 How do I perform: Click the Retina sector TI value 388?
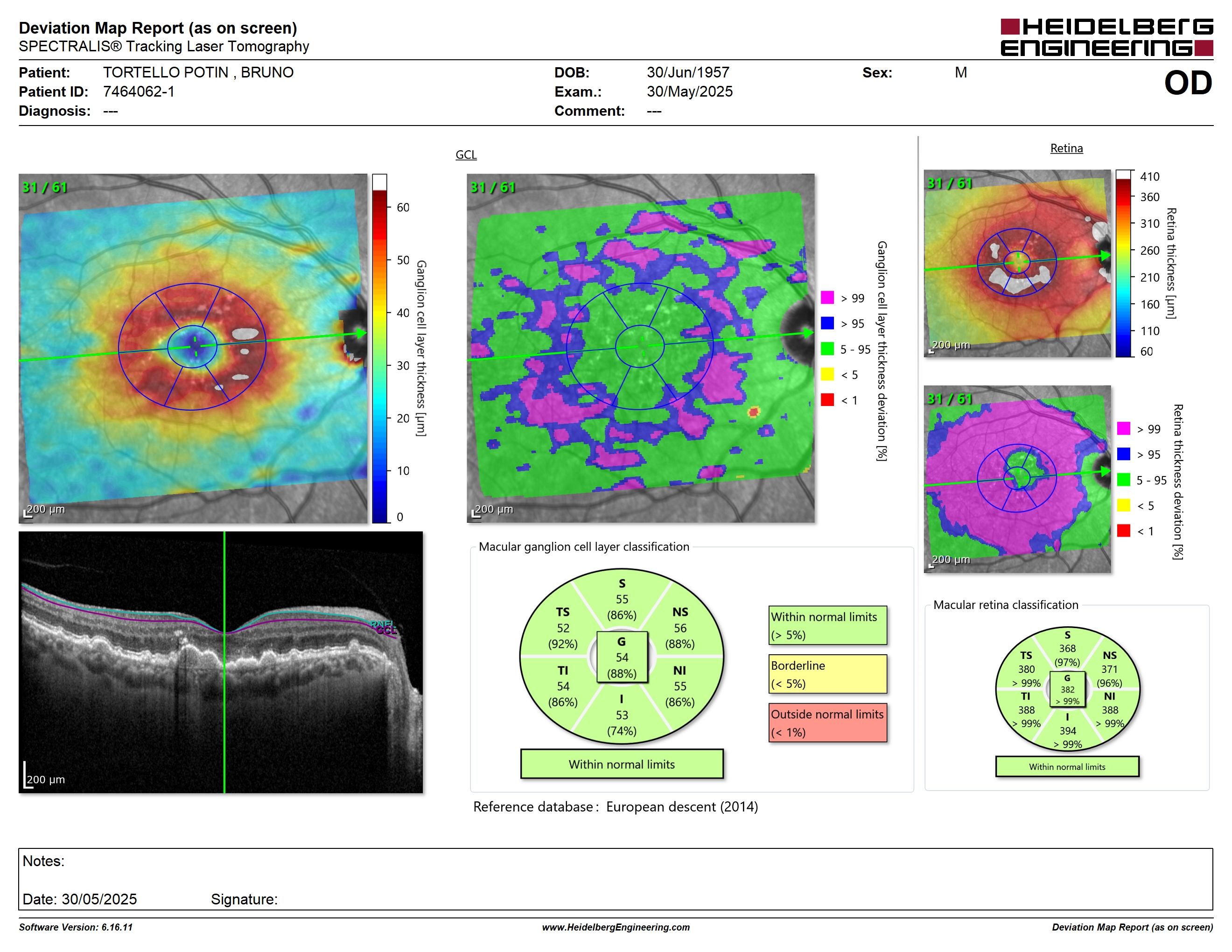pos(1026,710)
